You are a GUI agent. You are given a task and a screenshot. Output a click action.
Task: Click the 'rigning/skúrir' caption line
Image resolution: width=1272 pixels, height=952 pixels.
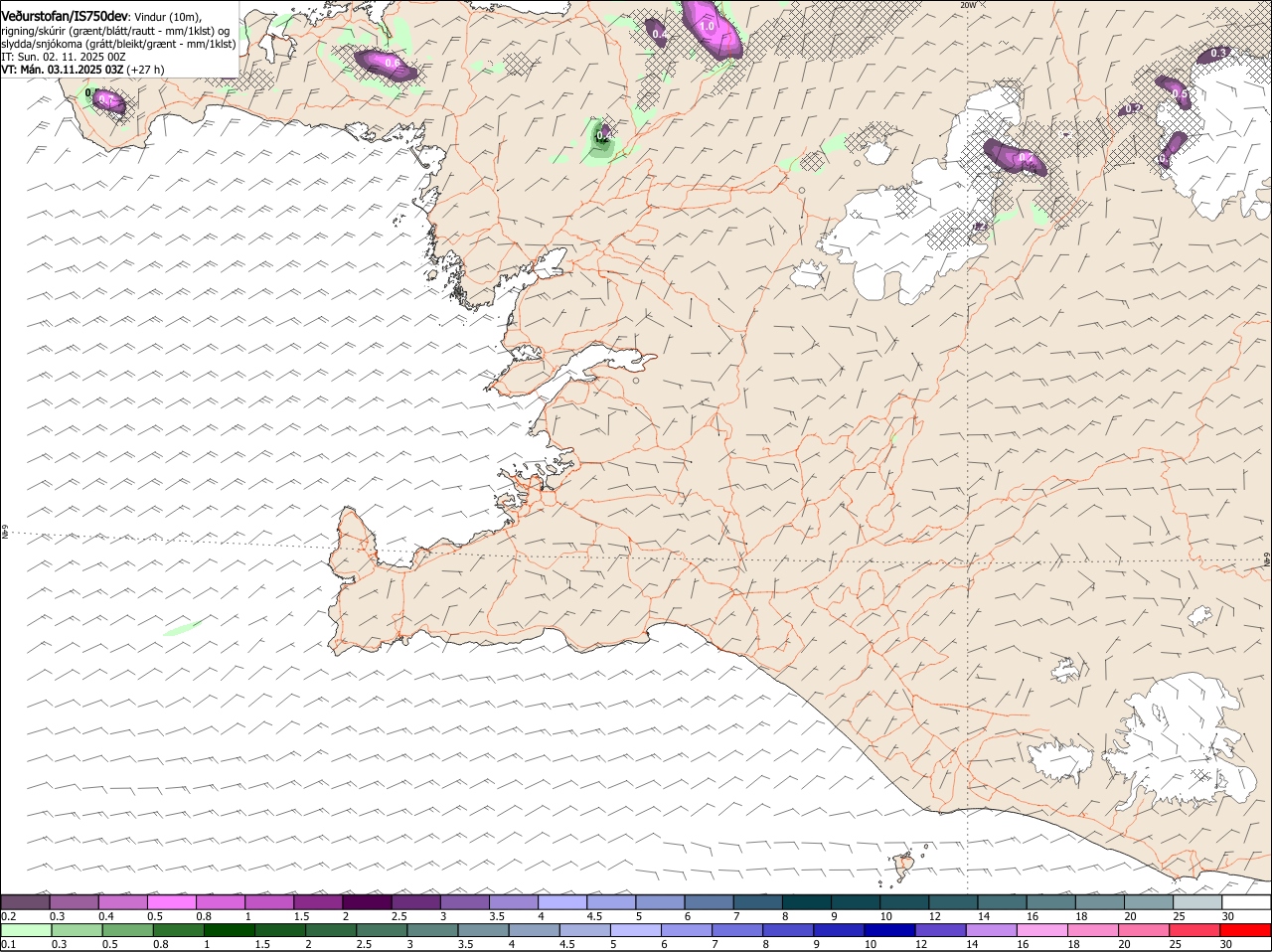coord(114,31)
